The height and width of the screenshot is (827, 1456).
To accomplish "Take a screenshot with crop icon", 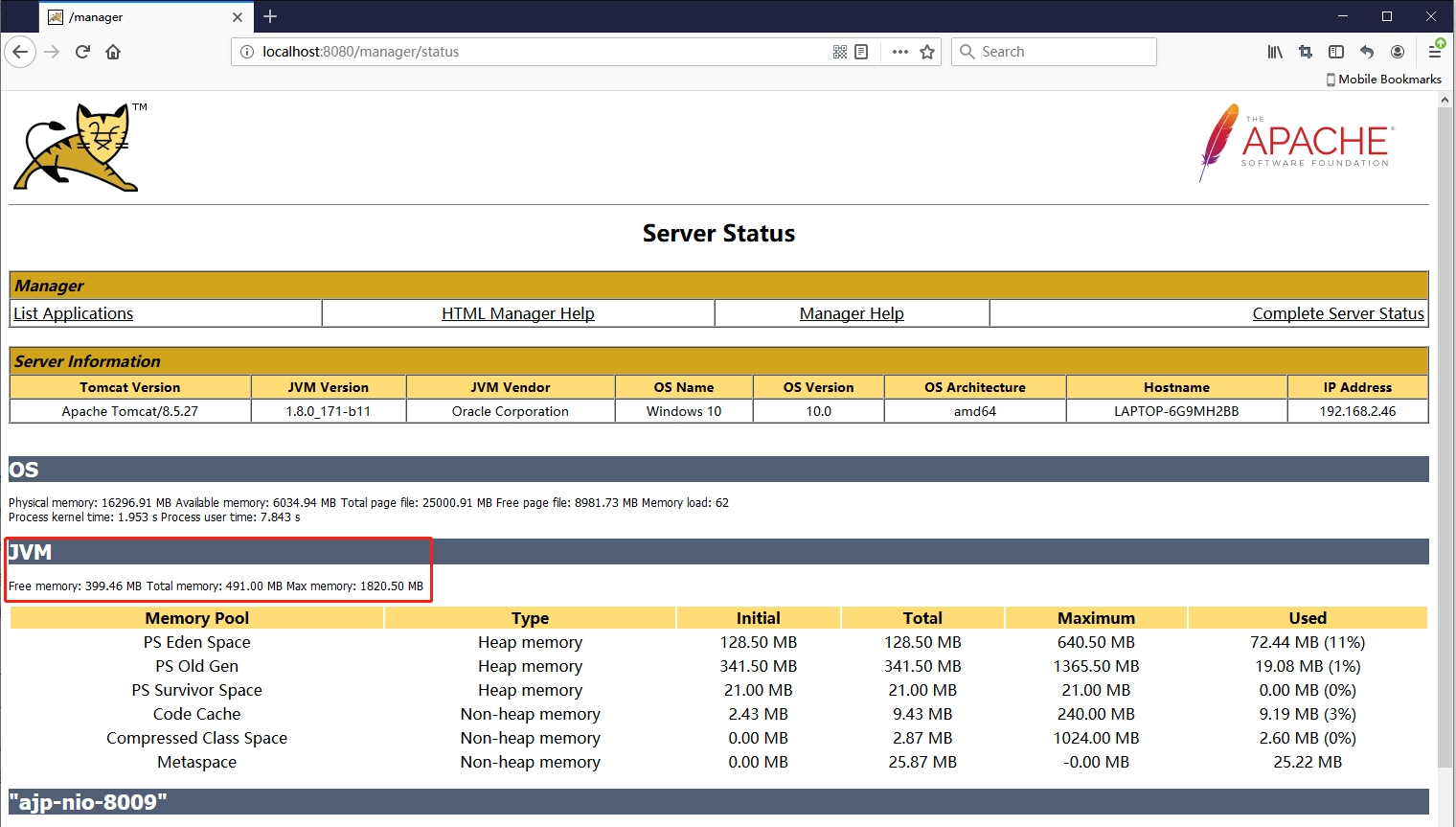I will coord(1306,52).
